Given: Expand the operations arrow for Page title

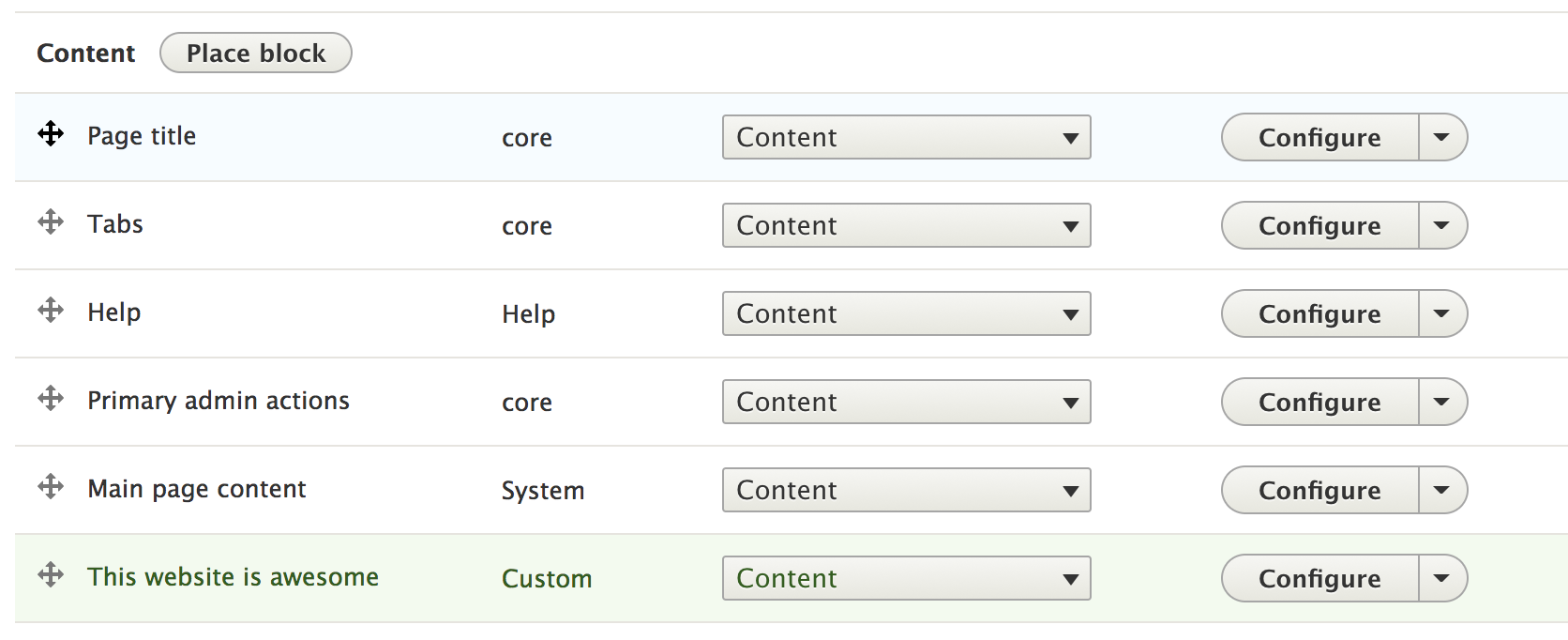Looking at the screenshot, I should [1442, 137].
